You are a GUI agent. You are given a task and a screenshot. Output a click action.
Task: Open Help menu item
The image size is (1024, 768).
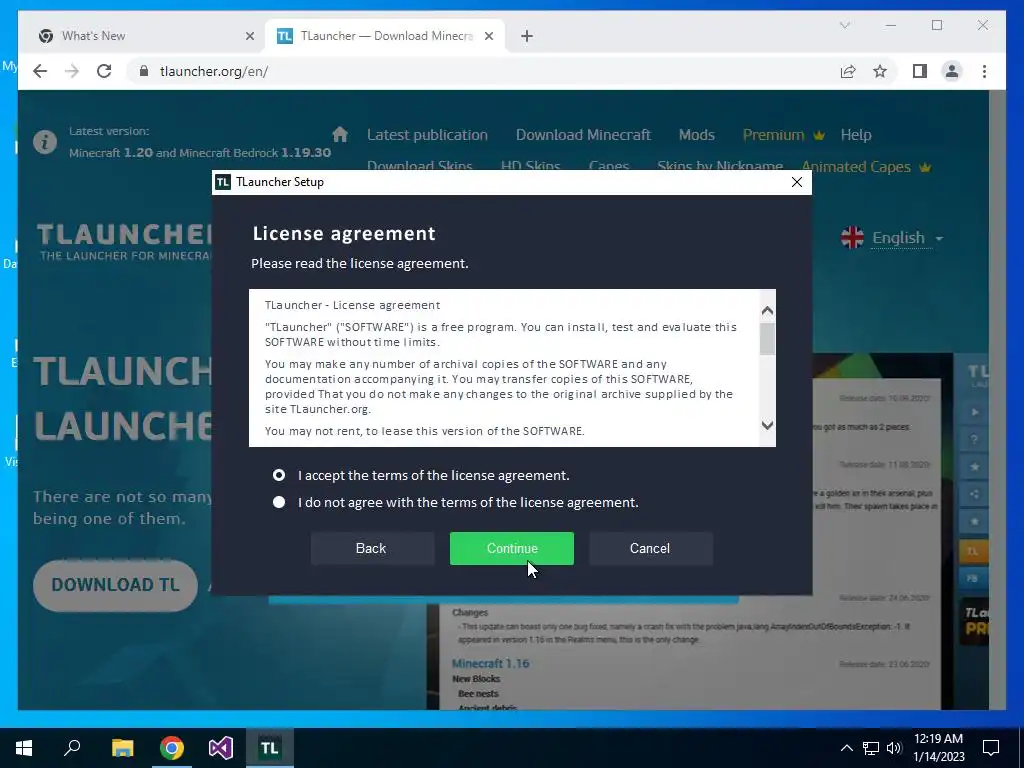856,135
